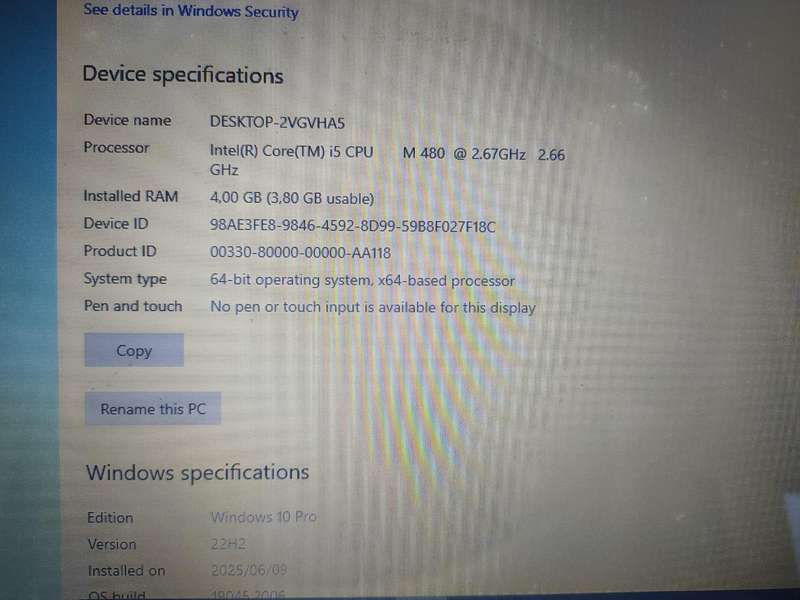Screen dimensions: 800x600
Task: Click the Windows specifications heading
Action: click(197, 472)
